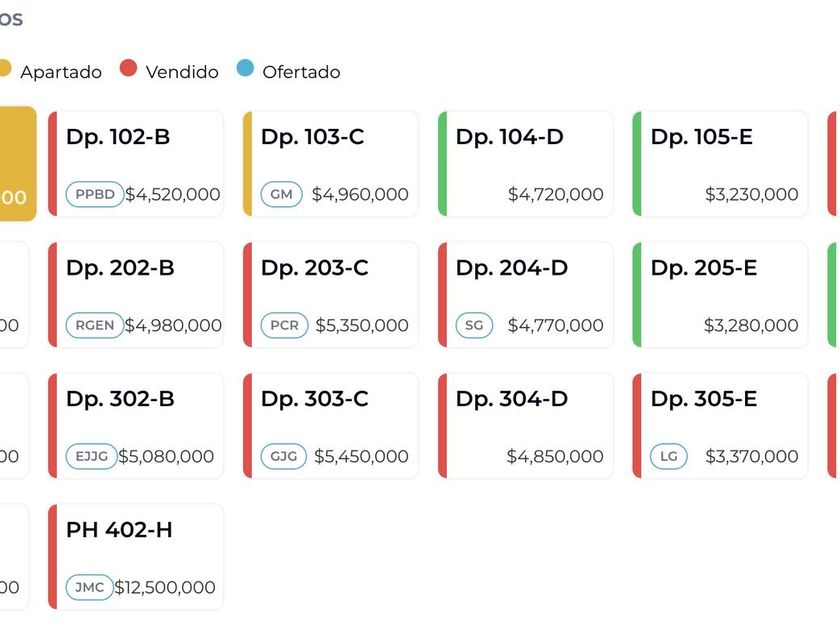The width and height of the screenshot is (840, 630).
Task: Click the PPBD badge on Dp. 102-B
Action: tap(95, 194)
